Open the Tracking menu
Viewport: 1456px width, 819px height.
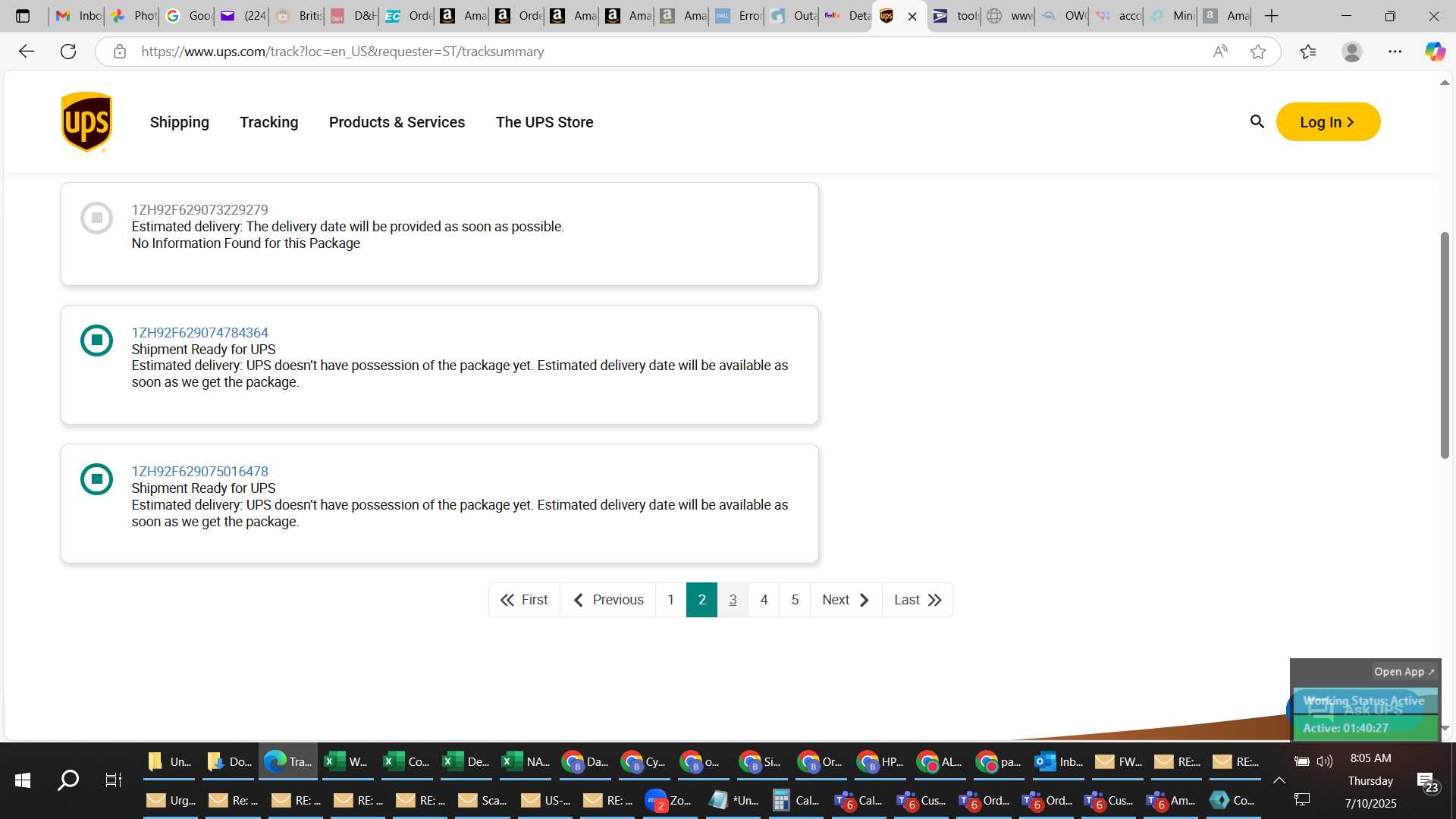[x=269, y=122]
